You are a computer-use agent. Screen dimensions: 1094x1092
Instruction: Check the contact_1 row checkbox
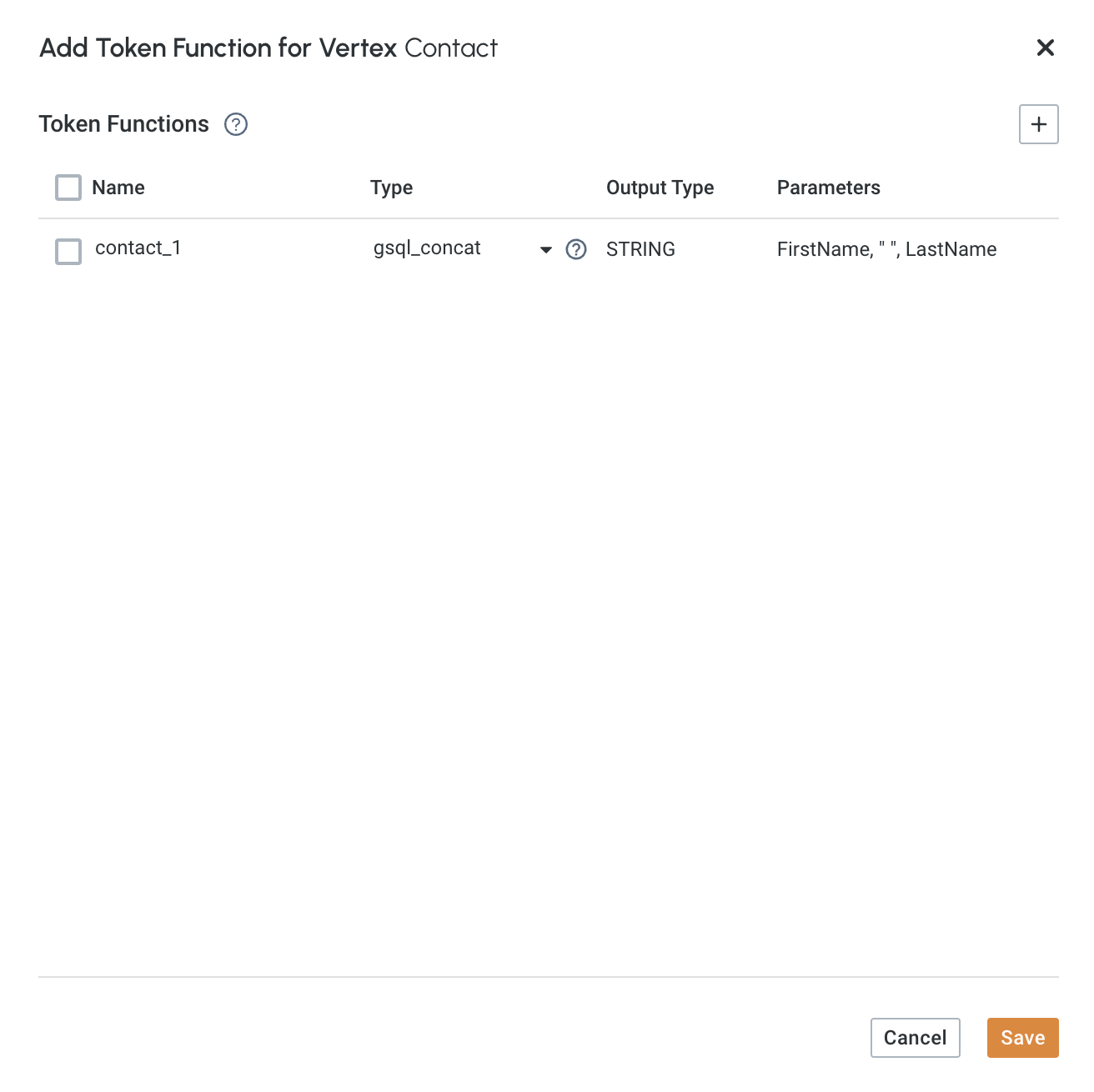click(x=68, y=251)
